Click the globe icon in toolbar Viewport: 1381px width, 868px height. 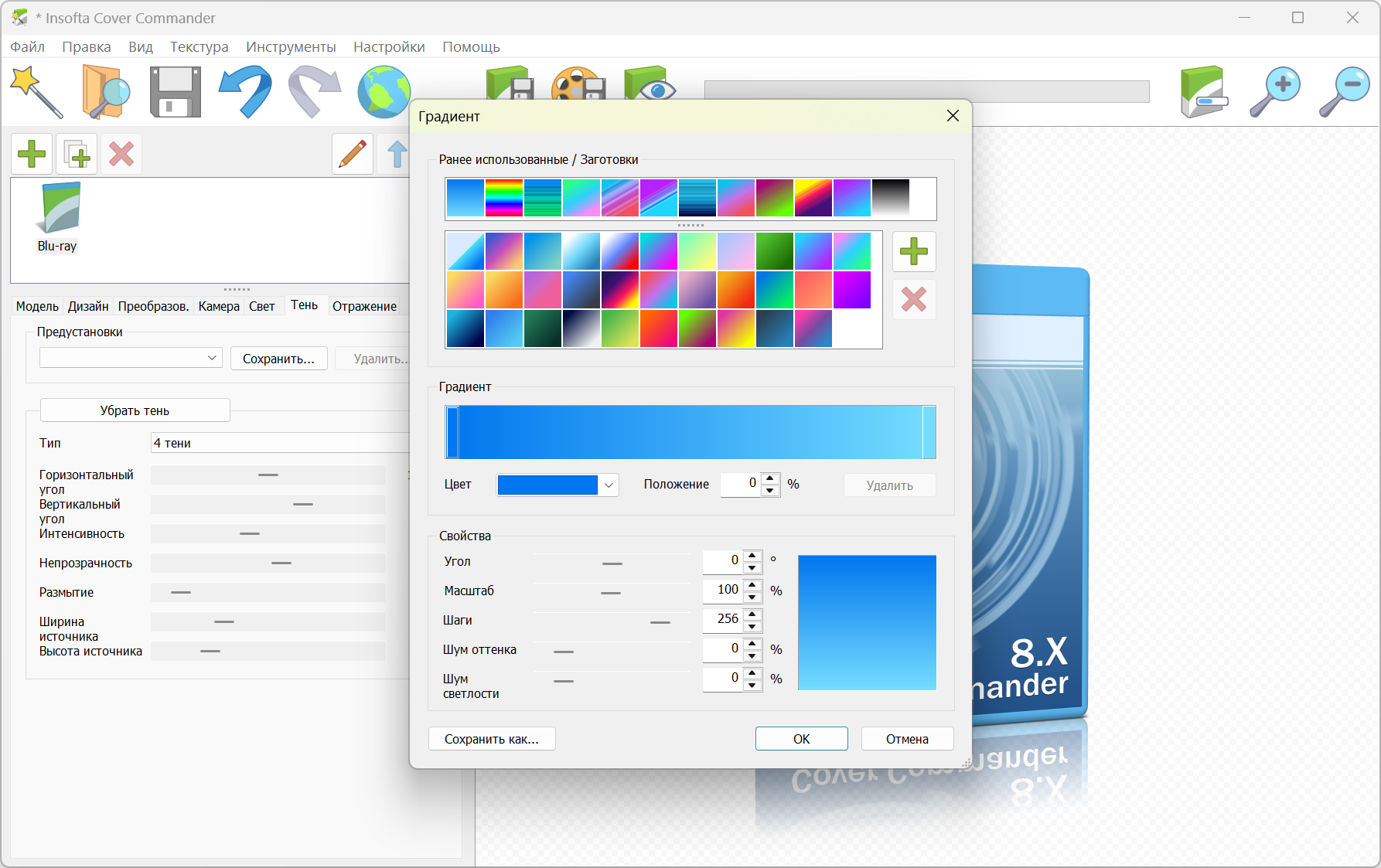[384, 91]
